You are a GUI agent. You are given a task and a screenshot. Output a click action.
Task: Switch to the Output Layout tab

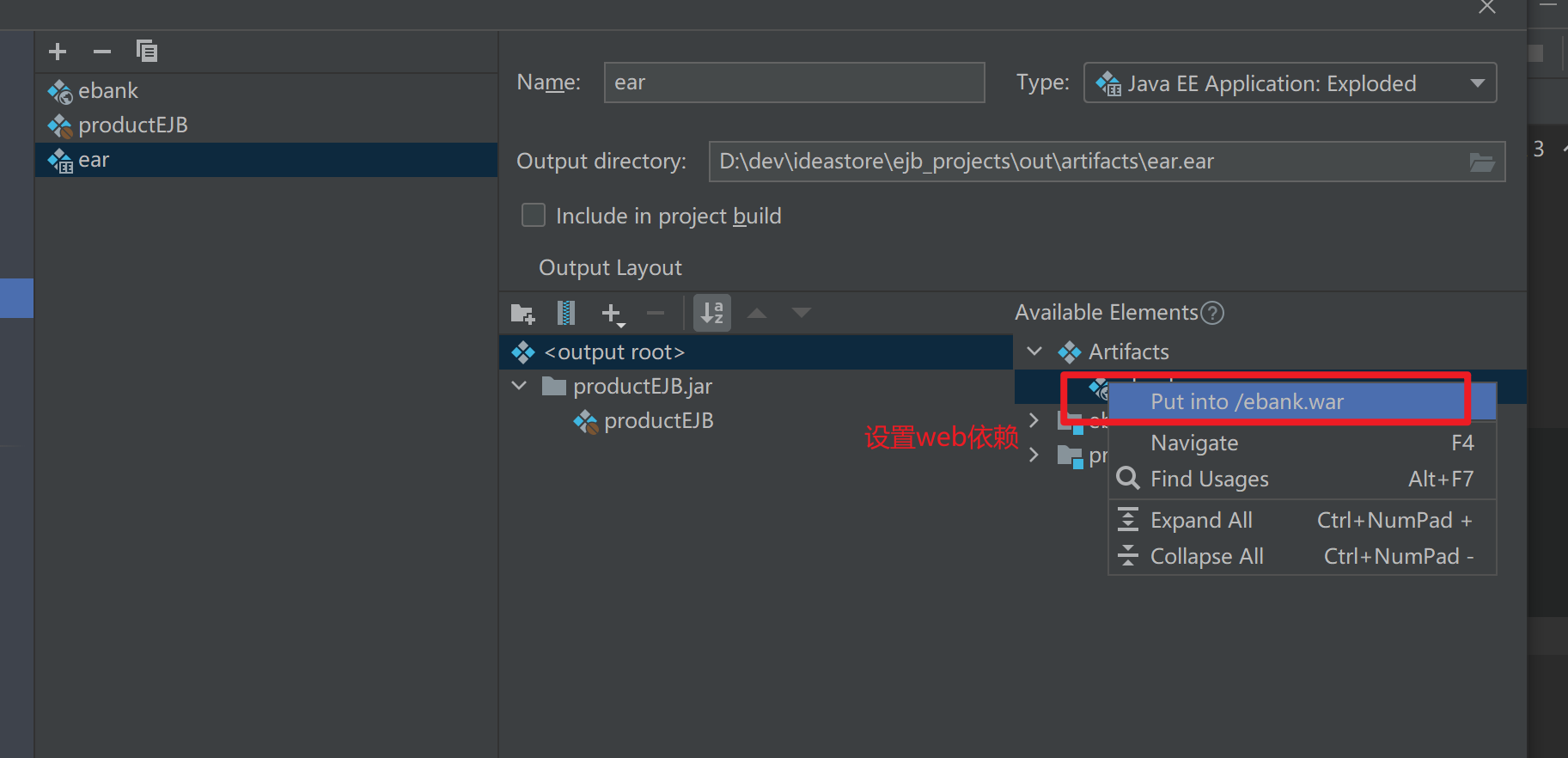pos(610,268)
